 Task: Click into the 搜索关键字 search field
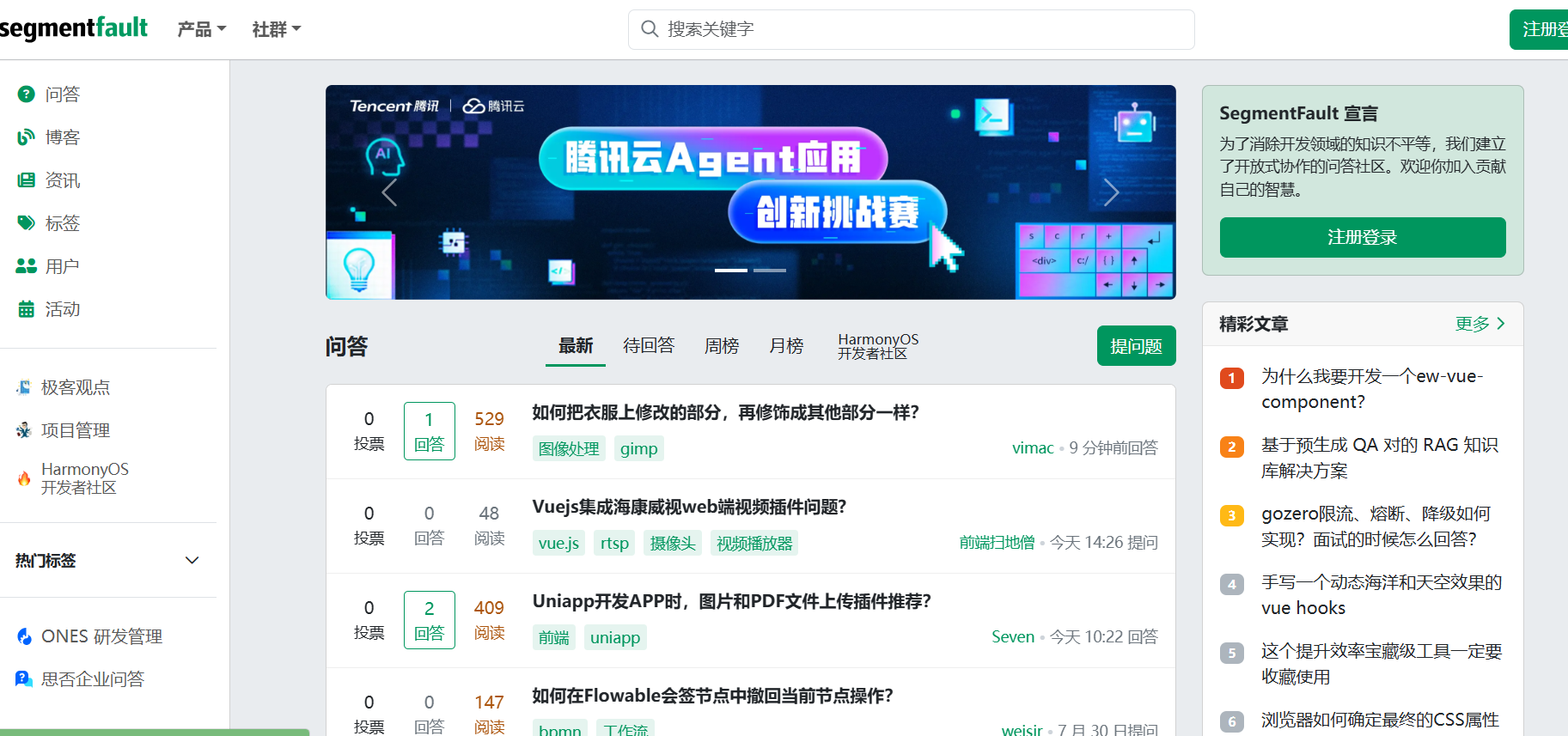point(912,29)
